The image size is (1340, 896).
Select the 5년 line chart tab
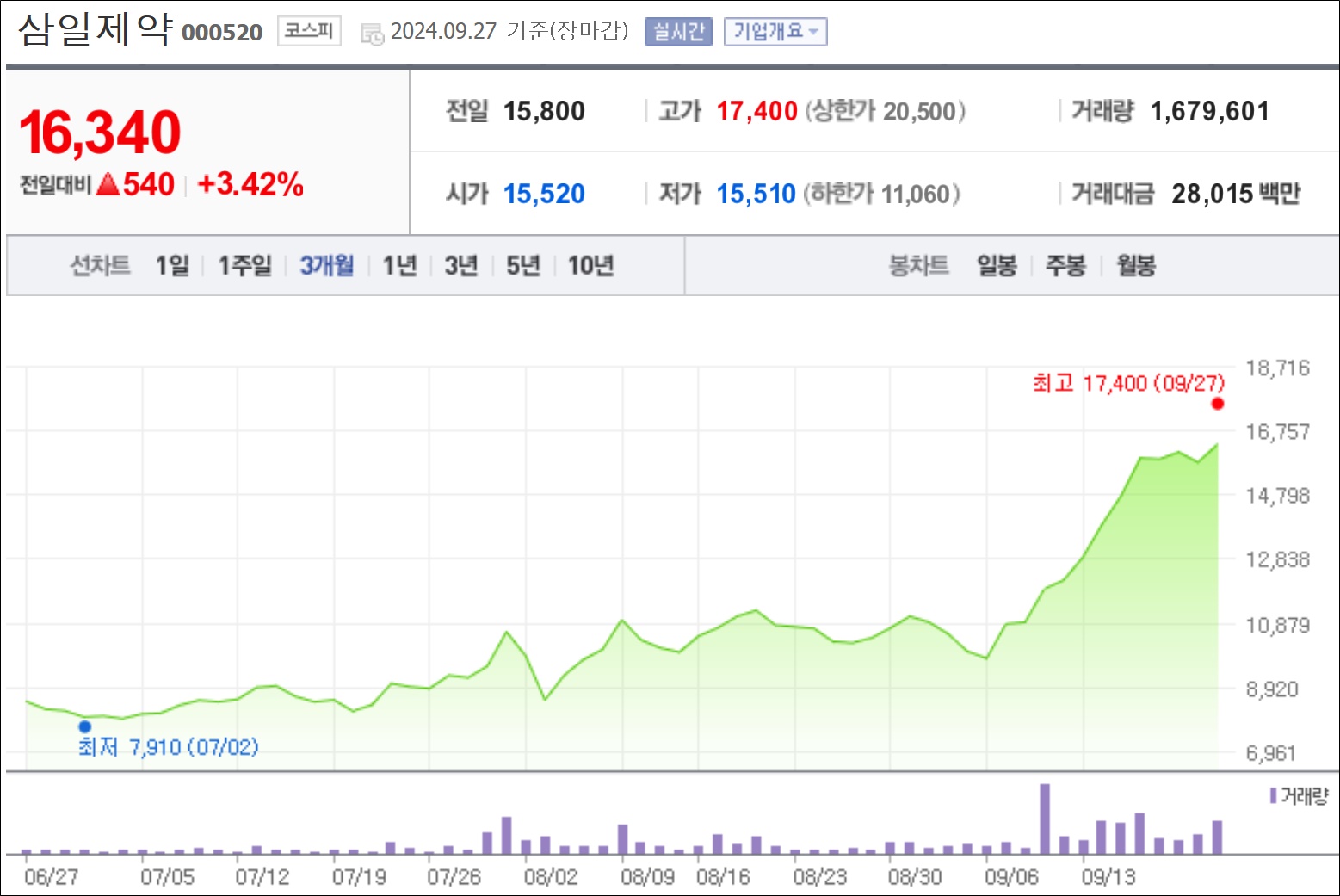[x=523, y=266]
